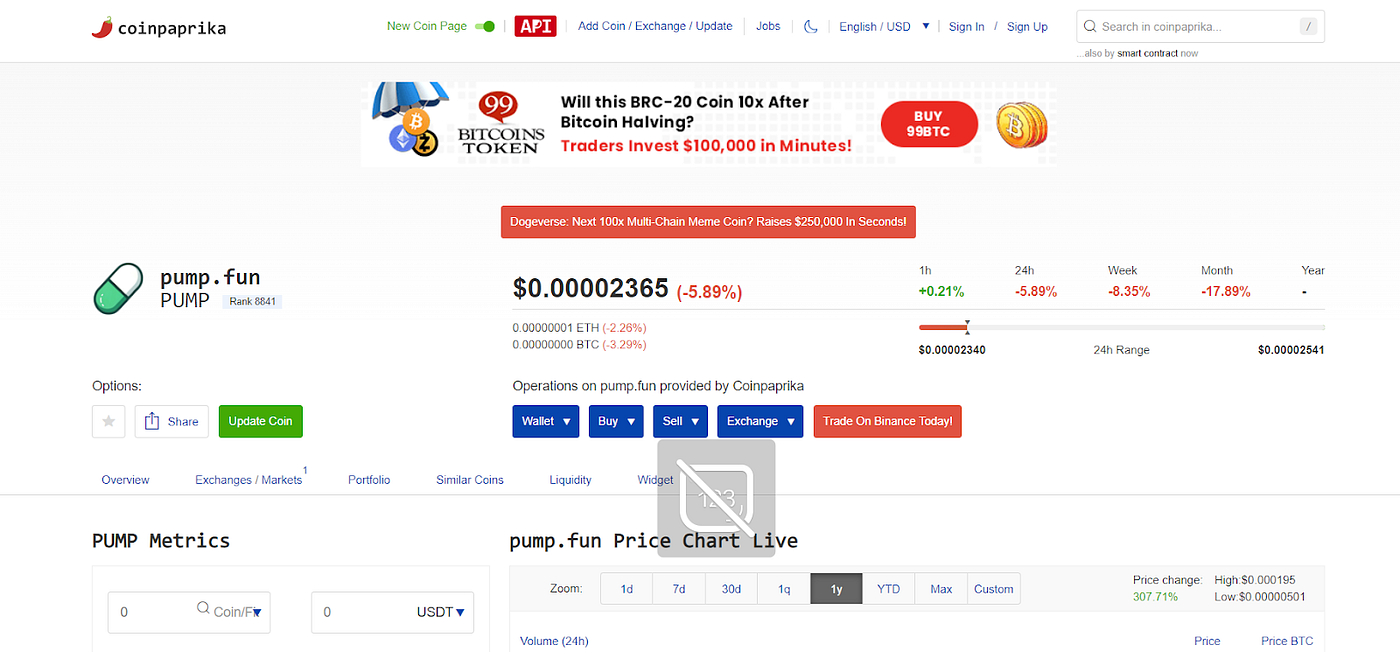Open the USDT currency dropdown
The height and width of the screenshot is (652, 1400).
pos(441,611)
